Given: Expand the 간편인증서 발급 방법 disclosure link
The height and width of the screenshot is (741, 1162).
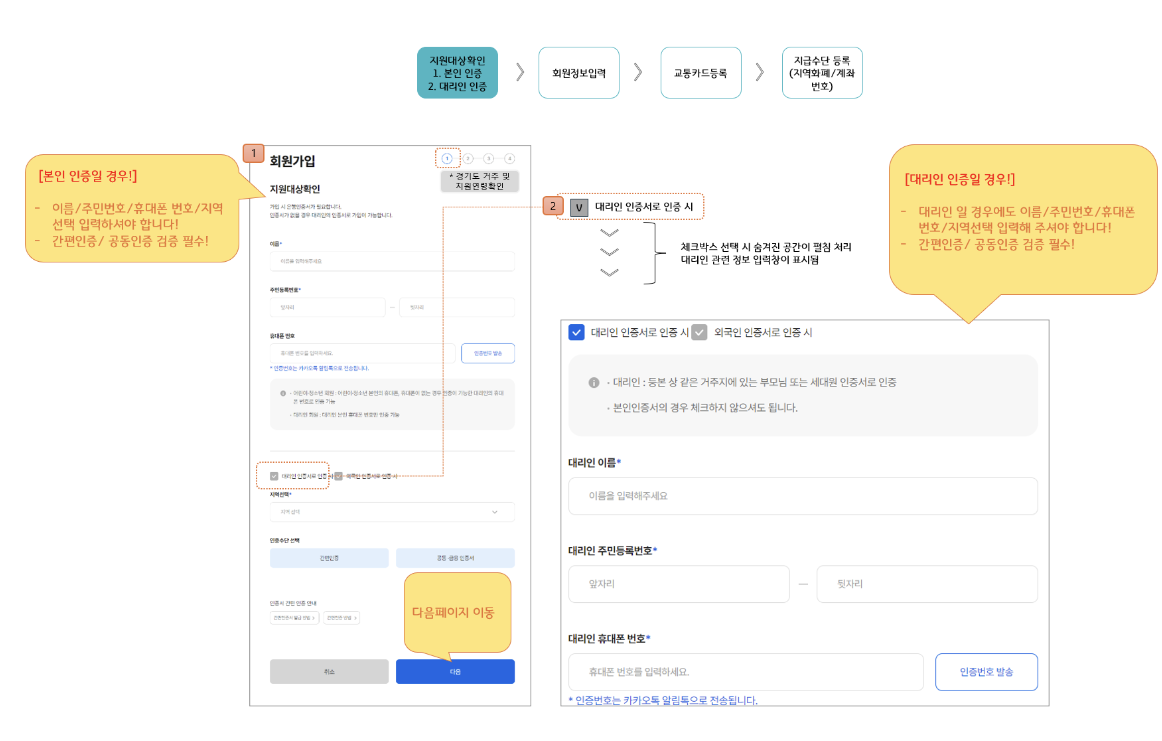Looking at the screenshot, I should (x=294, y=618).
